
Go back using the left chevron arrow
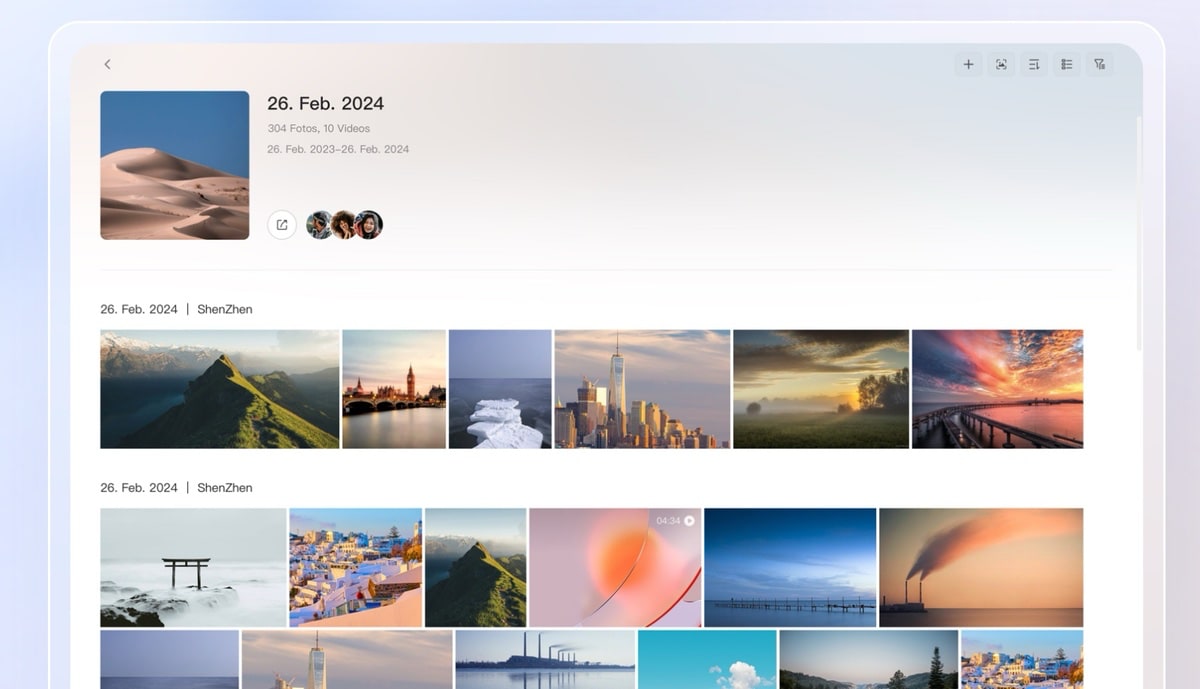pos(108,64)
